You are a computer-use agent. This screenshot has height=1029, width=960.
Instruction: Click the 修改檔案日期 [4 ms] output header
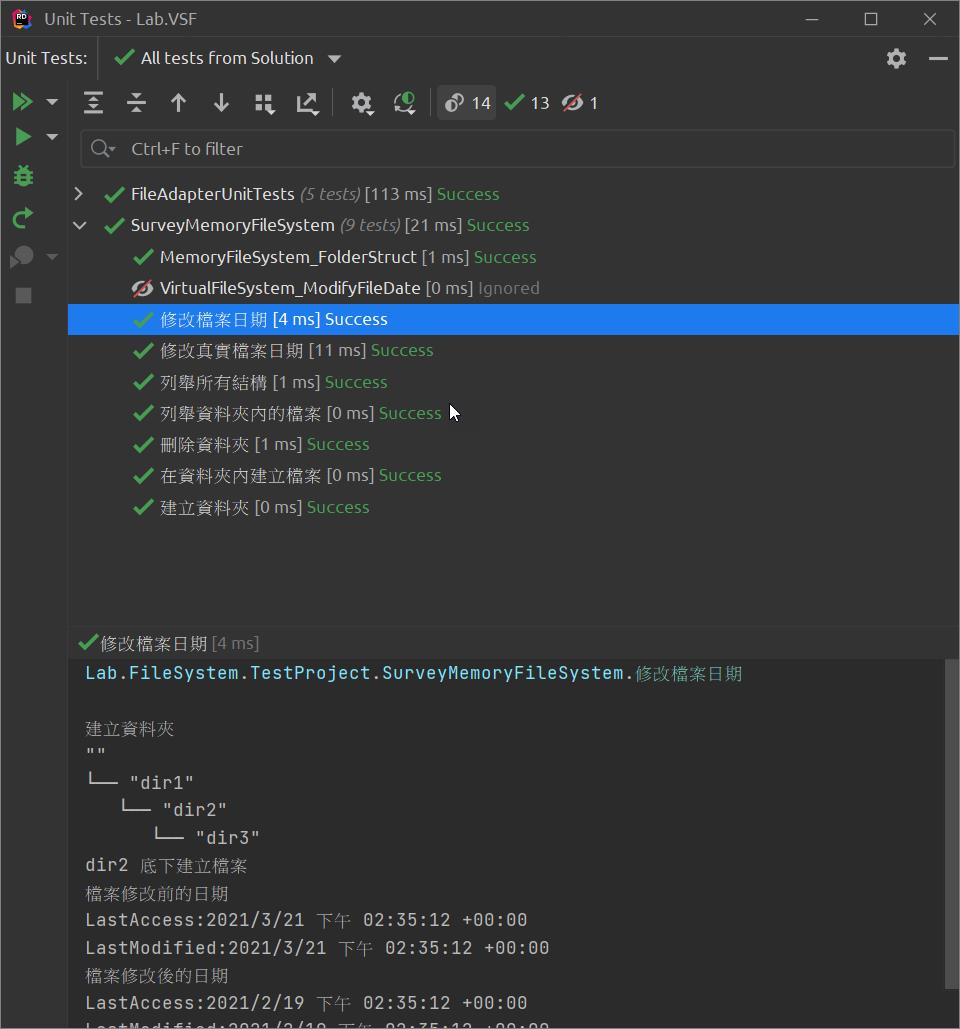169,643
